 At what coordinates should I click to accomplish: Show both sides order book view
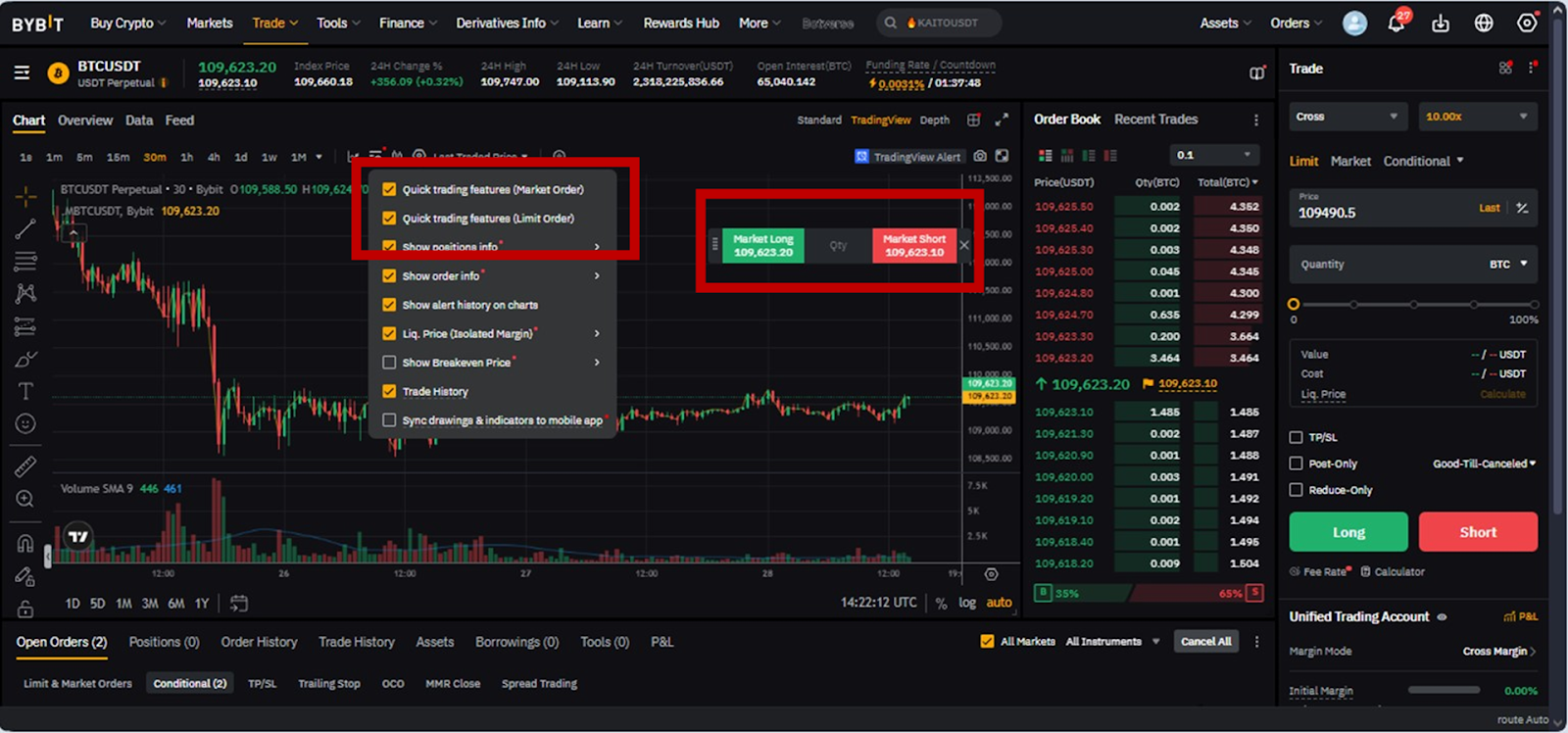point(1045,156)
